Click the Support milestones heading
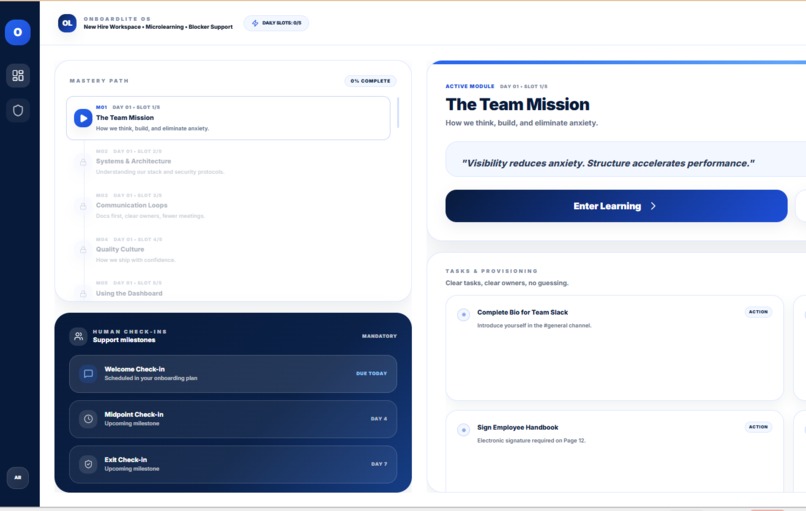The height and width of the screenshot is (511, 806). [x=124, y=340]
